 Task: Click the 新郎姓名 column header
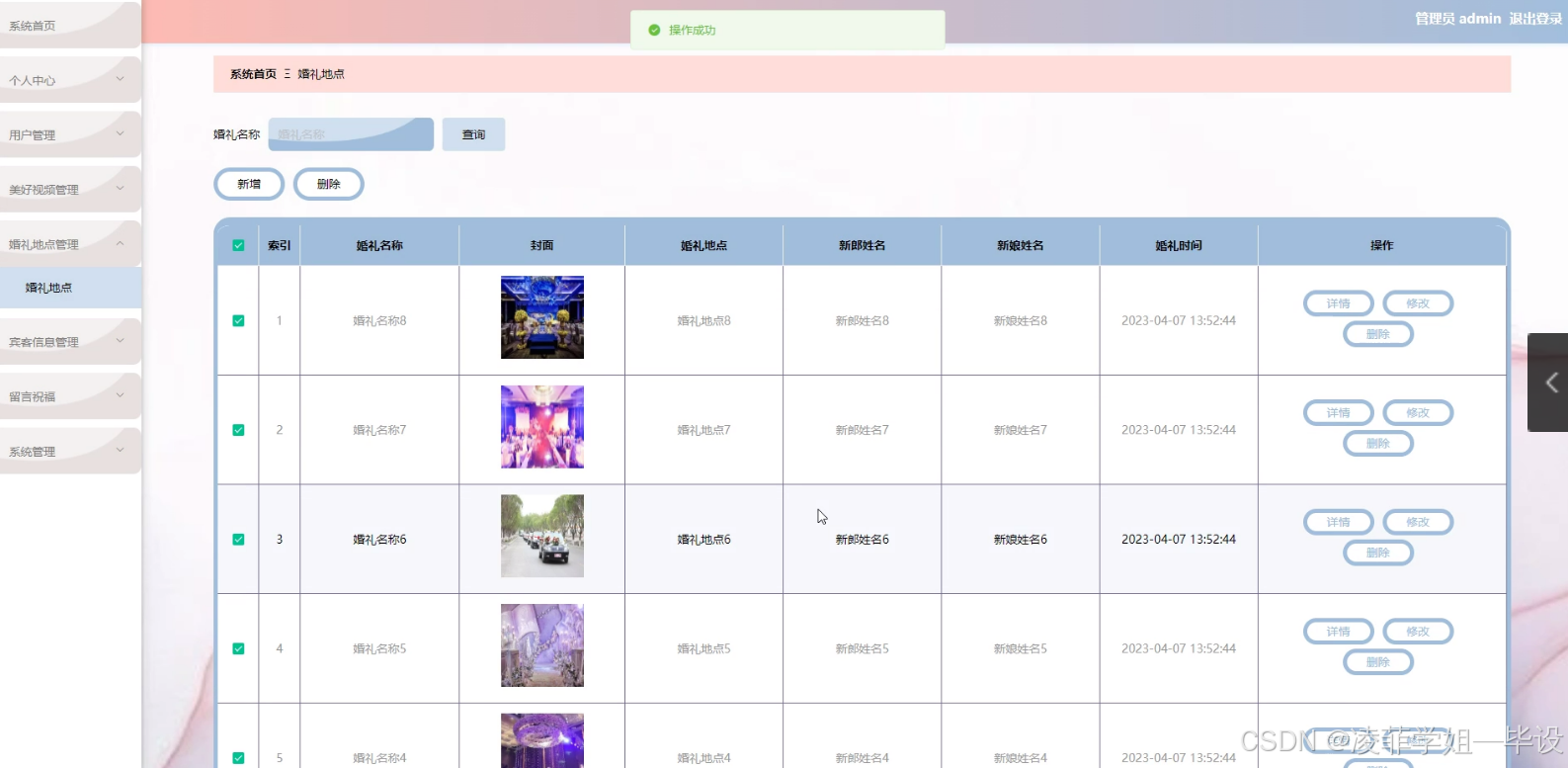(863, 245)
